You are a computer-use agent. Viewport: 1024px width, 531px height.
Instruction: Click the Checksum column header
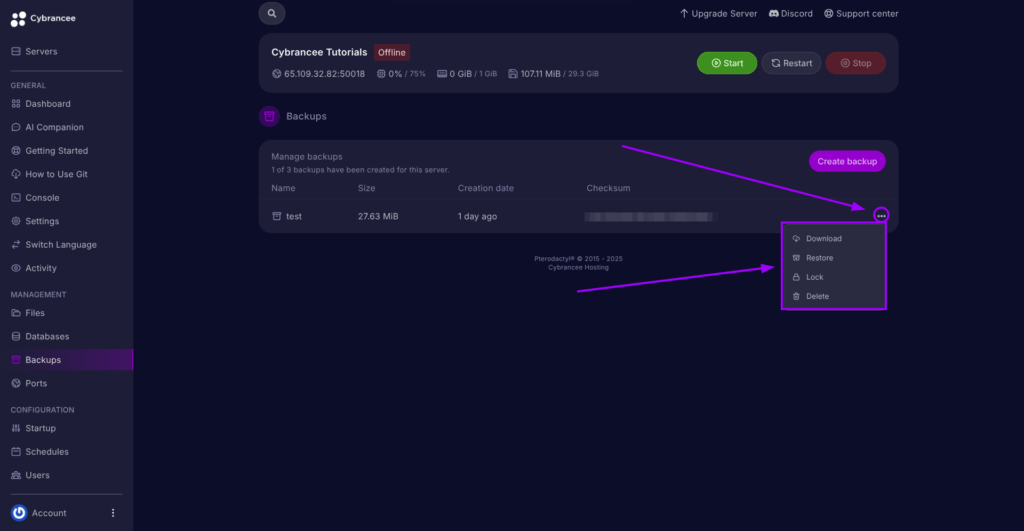pyautogui.click(x=608, y=188)
